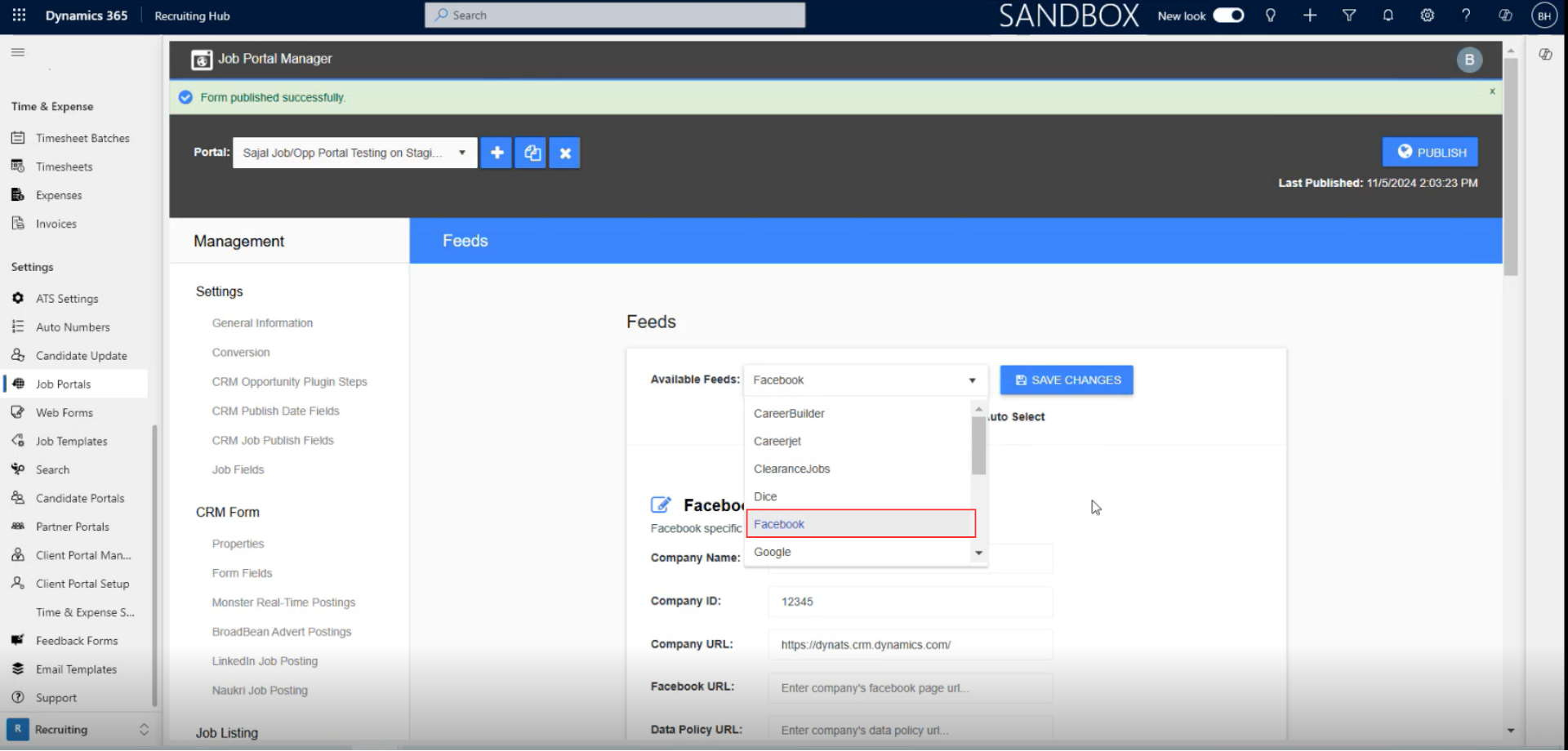
Task: Click the Web Forms sidebar icon
Action: [x=18, y=412]
